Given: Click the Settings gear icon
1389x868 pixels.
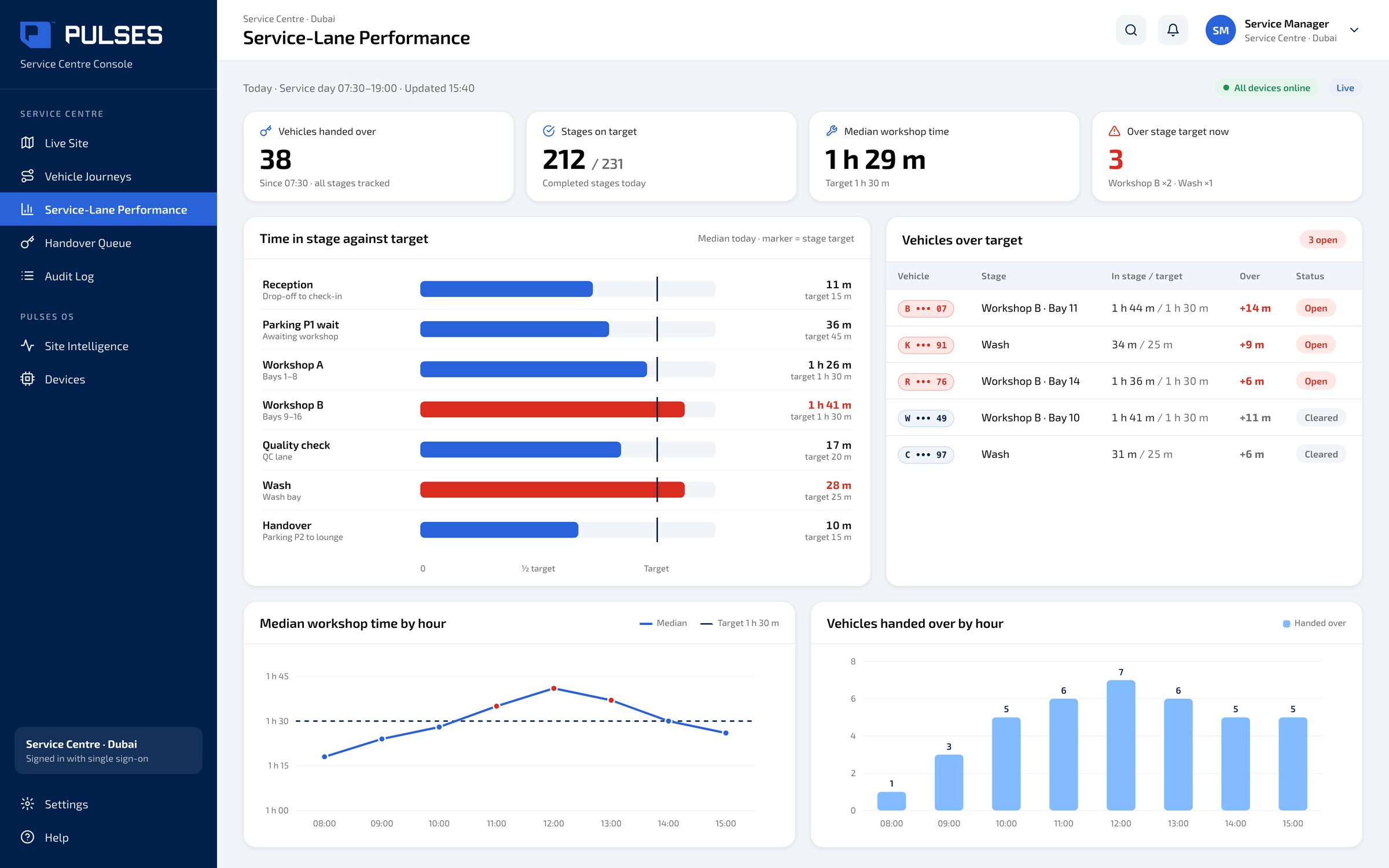Looking at the screenshot, I should tap(27, 804).
